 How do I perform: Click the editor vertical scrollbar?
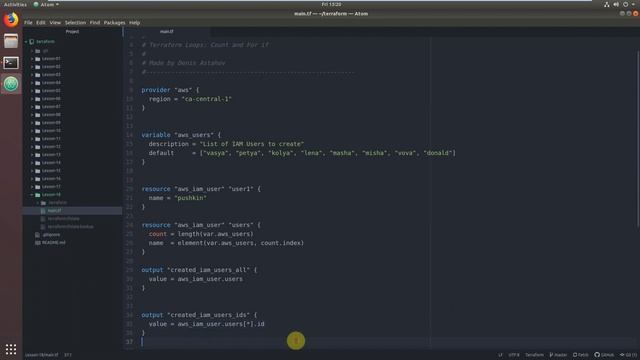click(638, 139)
